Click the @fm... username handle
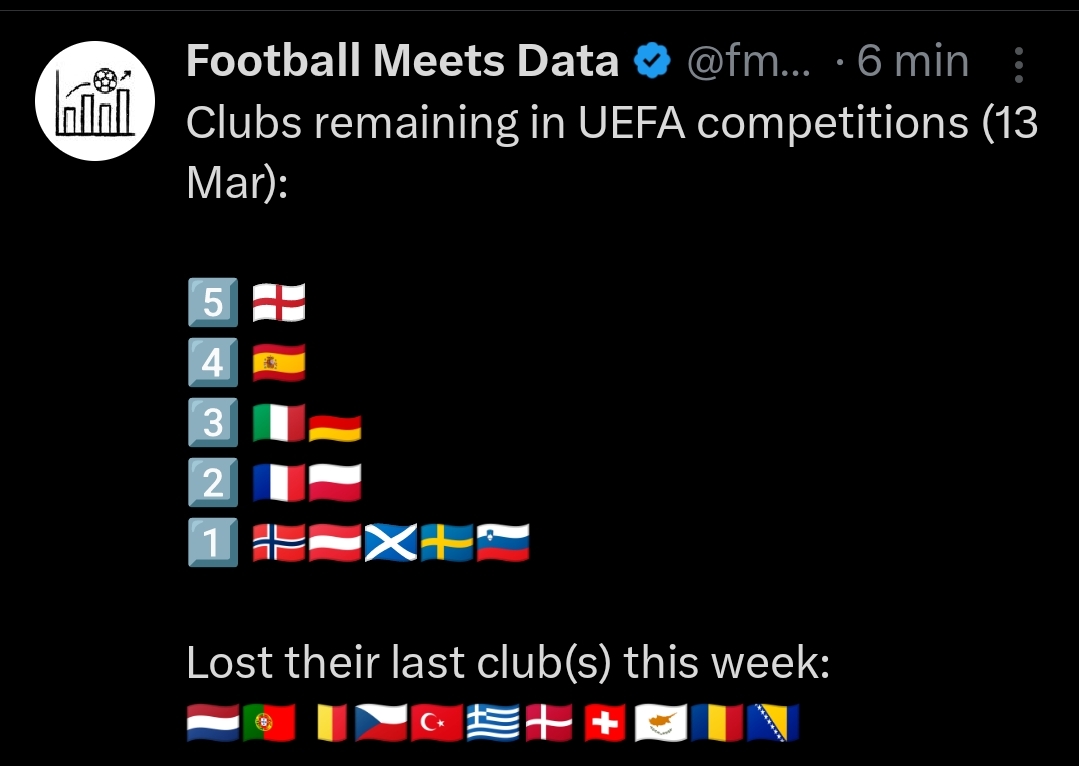 [750, 63]
